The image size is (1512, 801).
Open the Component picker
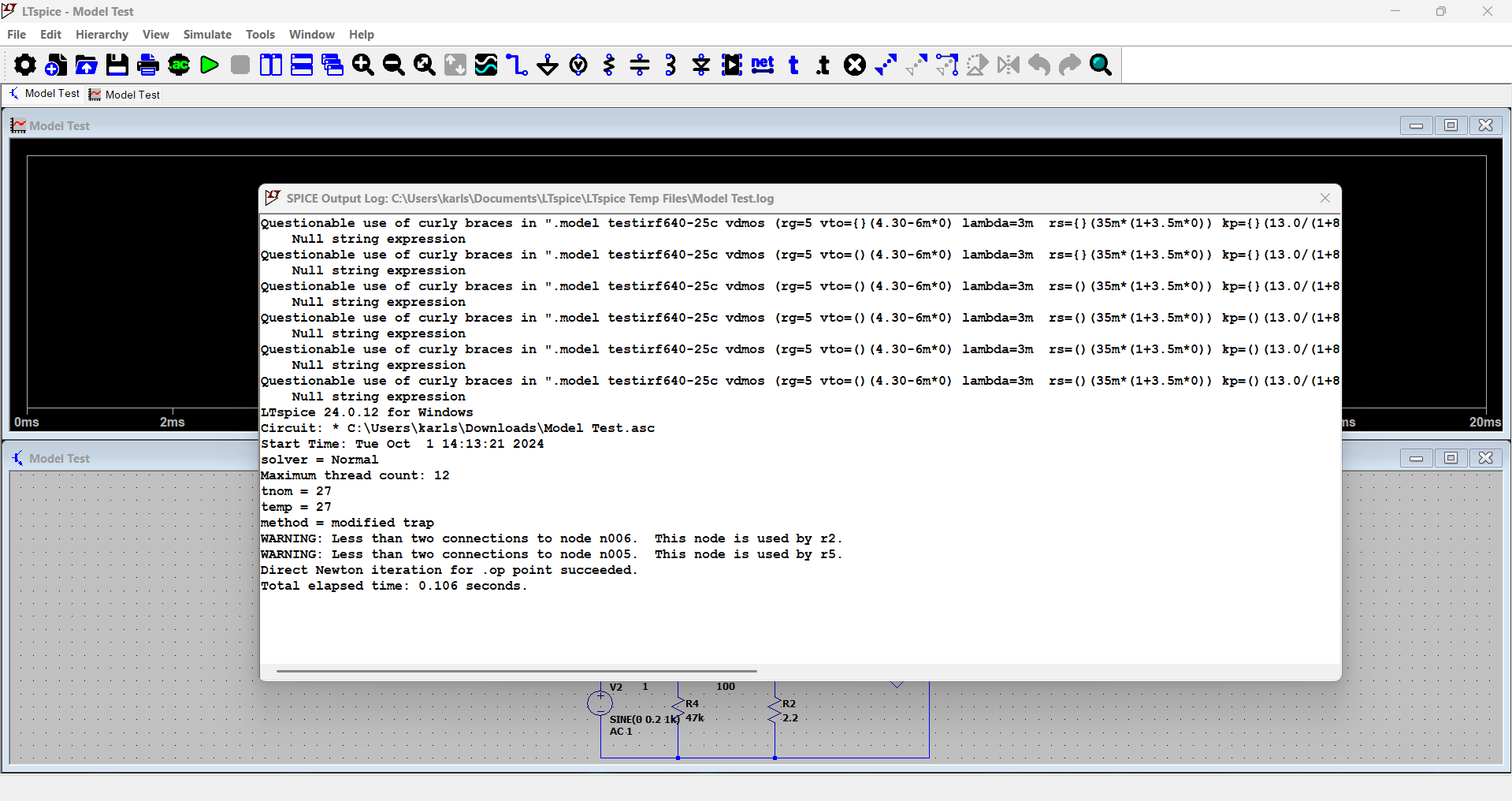[732, 65]
